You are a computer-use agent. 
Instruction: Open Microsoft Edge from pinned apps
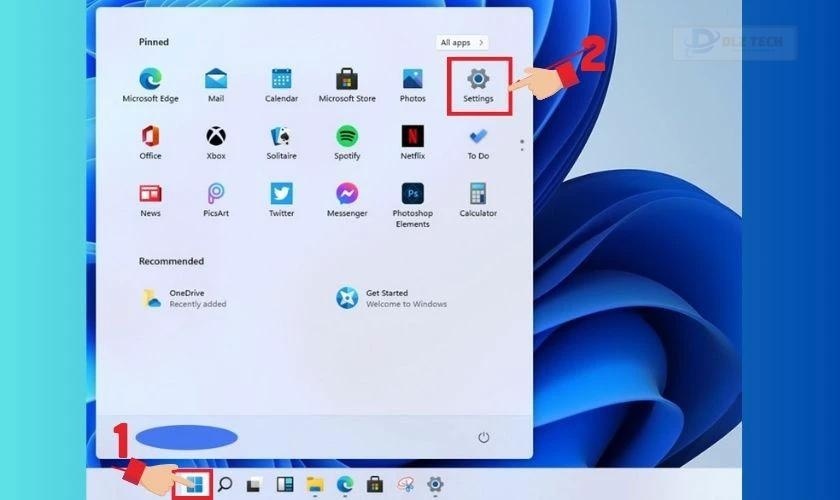coord(150,79)
